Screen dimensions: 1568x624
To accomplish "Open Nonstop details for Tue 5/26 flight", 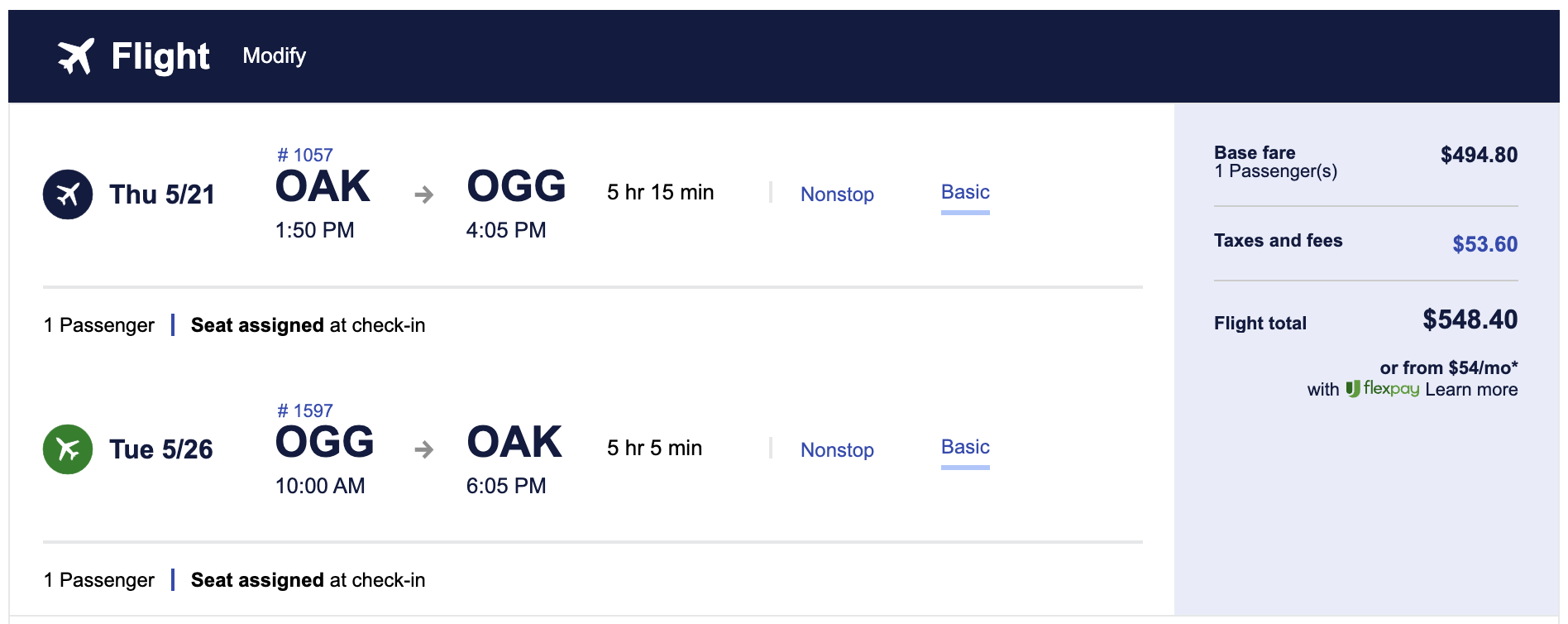I will [x=837, y=450].
